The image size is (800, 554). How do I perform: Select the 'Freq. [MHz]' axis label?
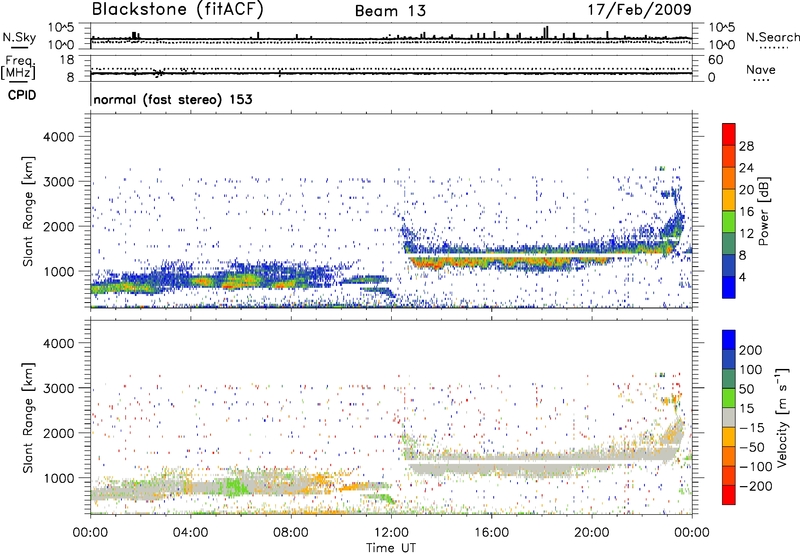18,68
